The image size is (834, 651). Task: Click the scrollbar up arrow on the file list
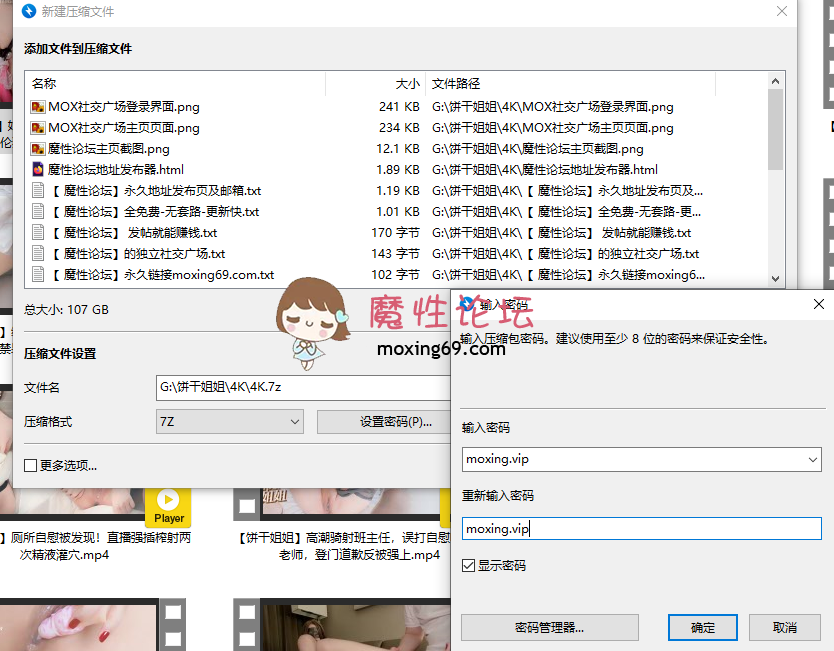(x=774, y=82)
